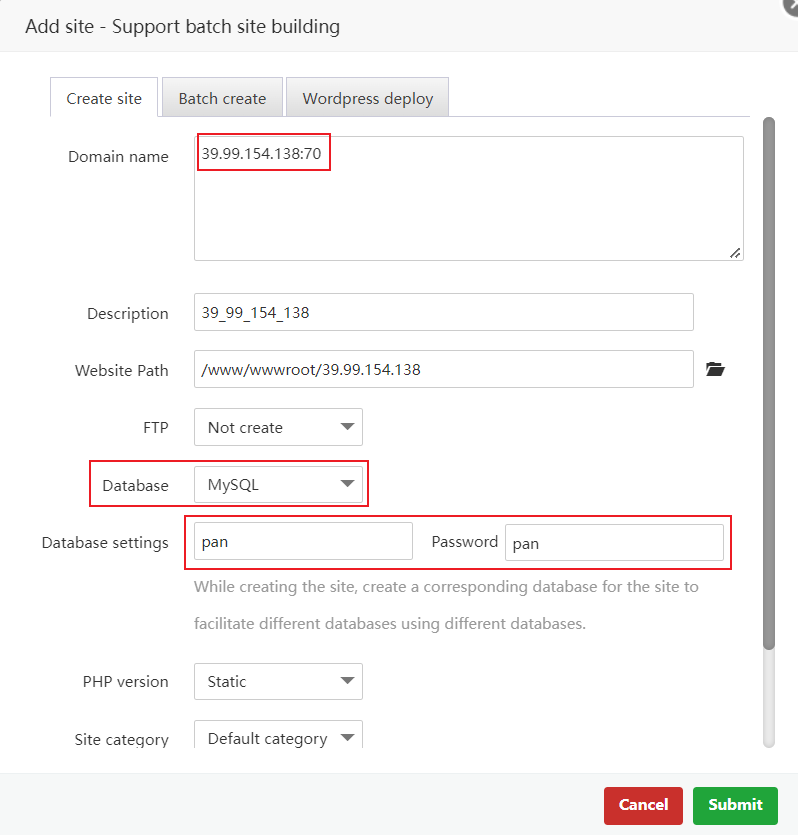Click into the Description field

coord(443,313)
